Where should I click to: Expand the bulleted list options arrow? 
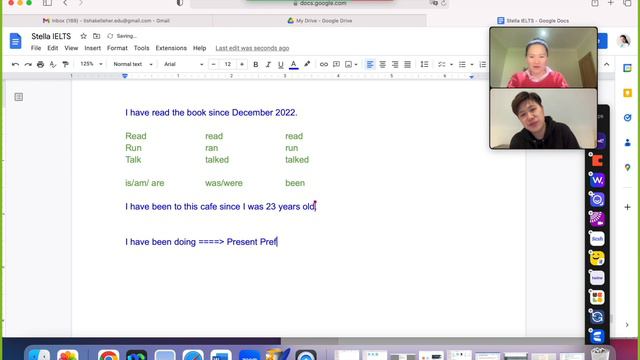472,64
